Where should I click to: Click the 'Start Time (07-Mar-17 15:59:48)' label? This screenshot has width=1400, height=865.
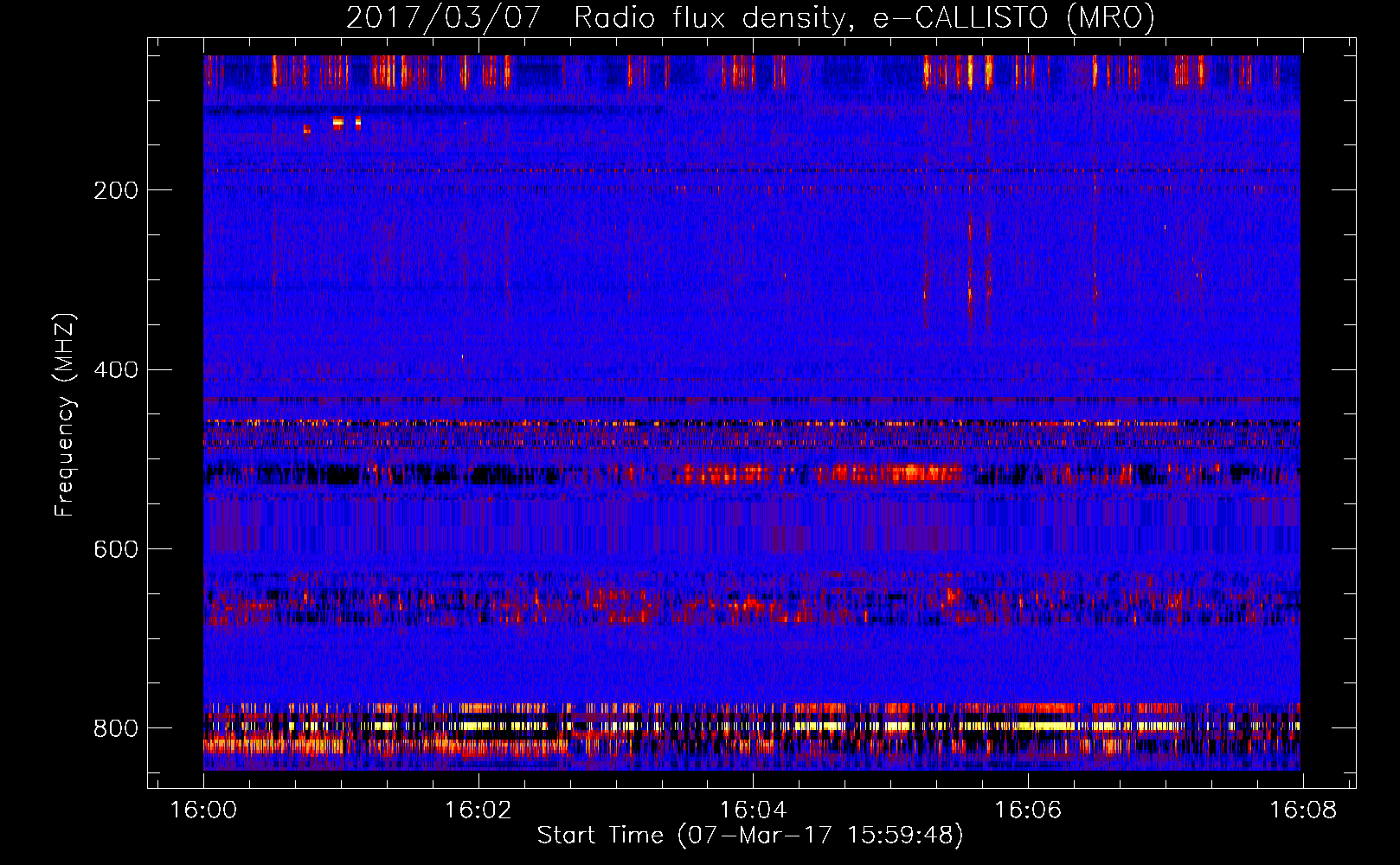click(x=750, y=836)
